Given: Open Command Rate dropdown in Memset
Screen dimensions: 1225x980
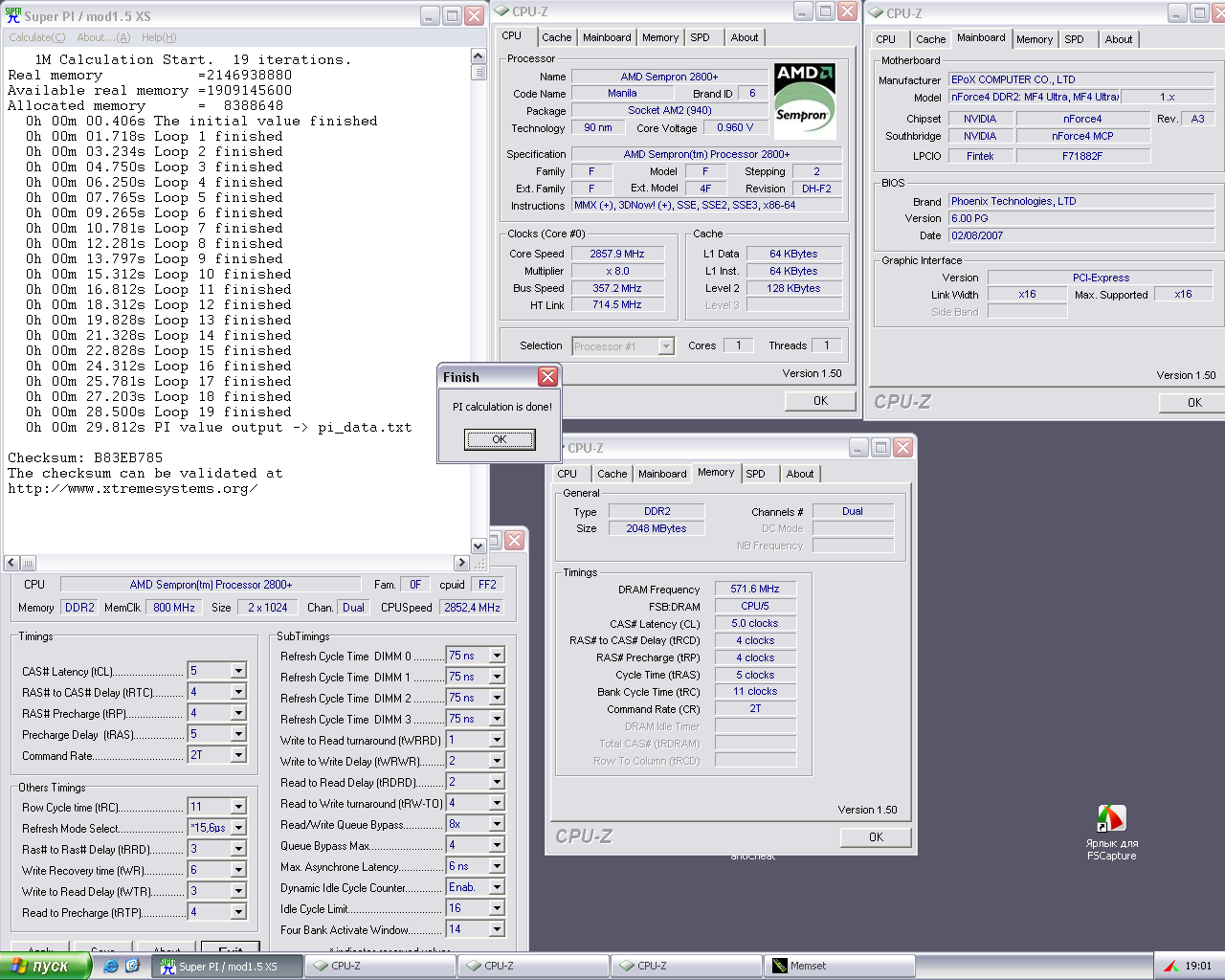Looking at the screenshot, I should [x=238, y=755].
